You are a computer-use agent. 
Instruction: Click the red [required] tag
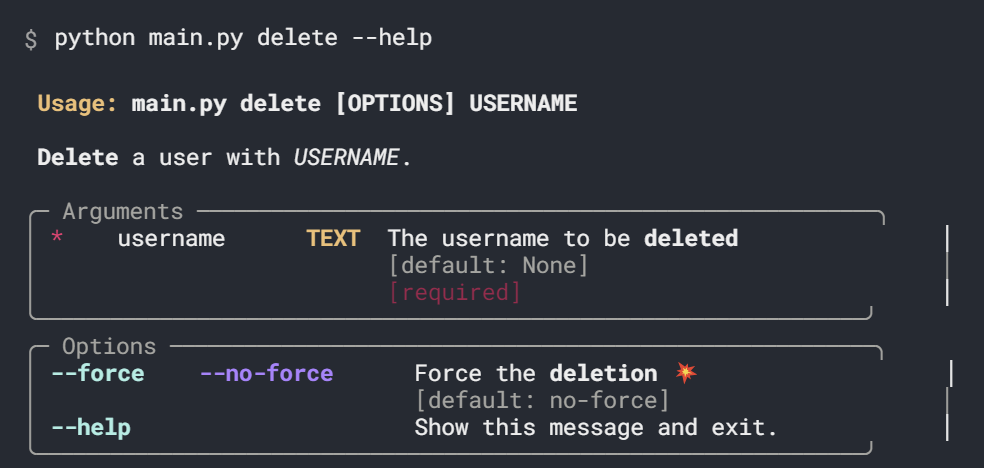[455, 293]
